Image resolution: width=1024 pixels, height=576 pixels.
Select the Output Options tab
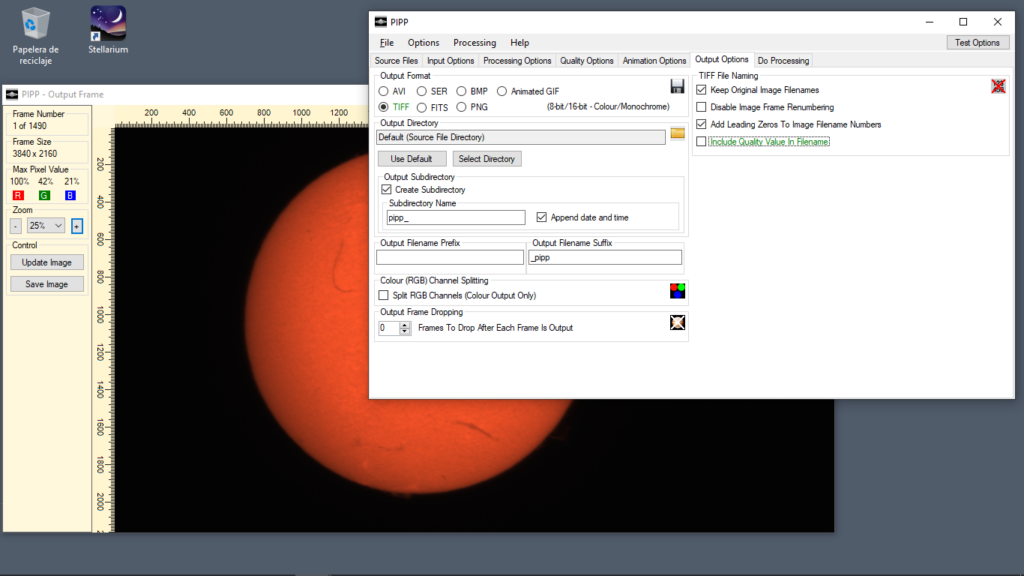[x=722, y=59]
